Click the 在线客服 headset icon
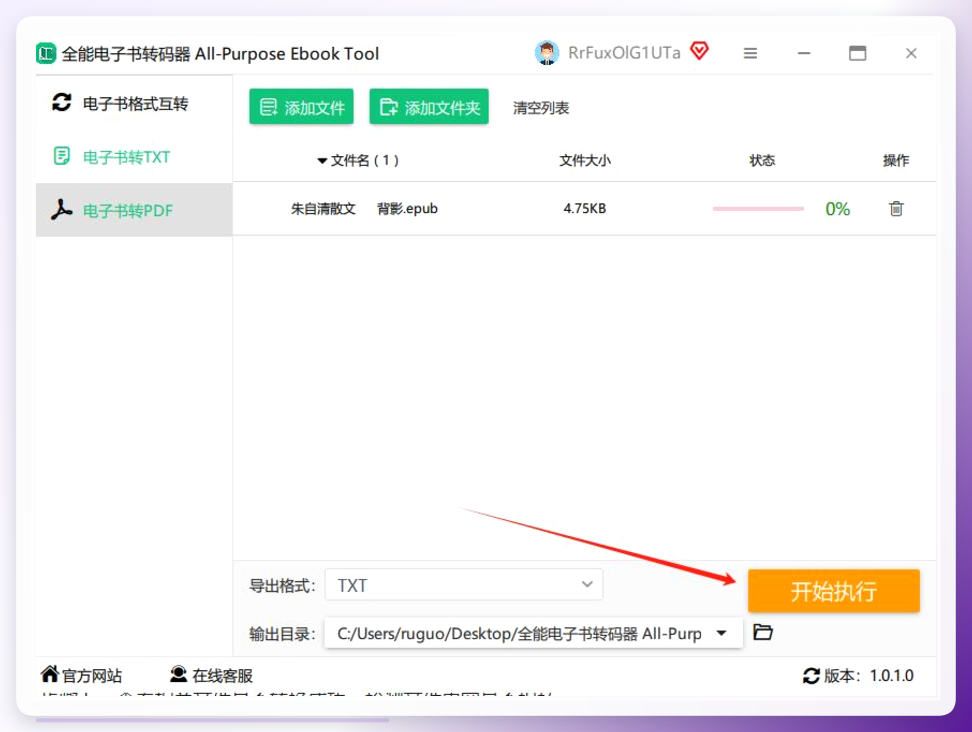This screenshot has height=732, width=972. (x=179, y=674)
